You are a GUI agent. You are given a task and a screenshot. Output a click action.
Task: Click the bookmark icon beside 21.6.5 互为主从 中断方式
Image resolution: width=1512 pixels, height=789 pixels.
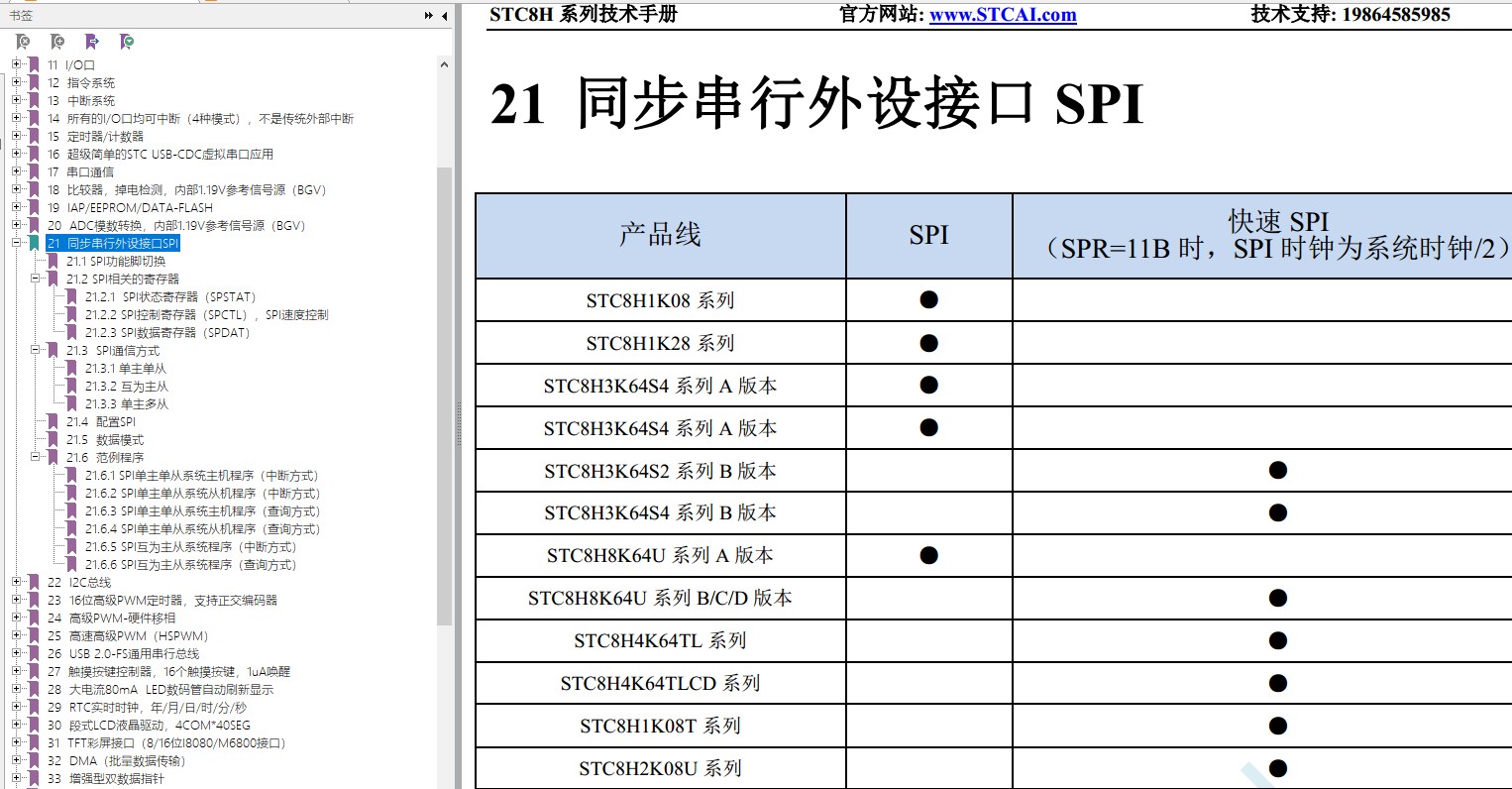click(x=71, y=547)
